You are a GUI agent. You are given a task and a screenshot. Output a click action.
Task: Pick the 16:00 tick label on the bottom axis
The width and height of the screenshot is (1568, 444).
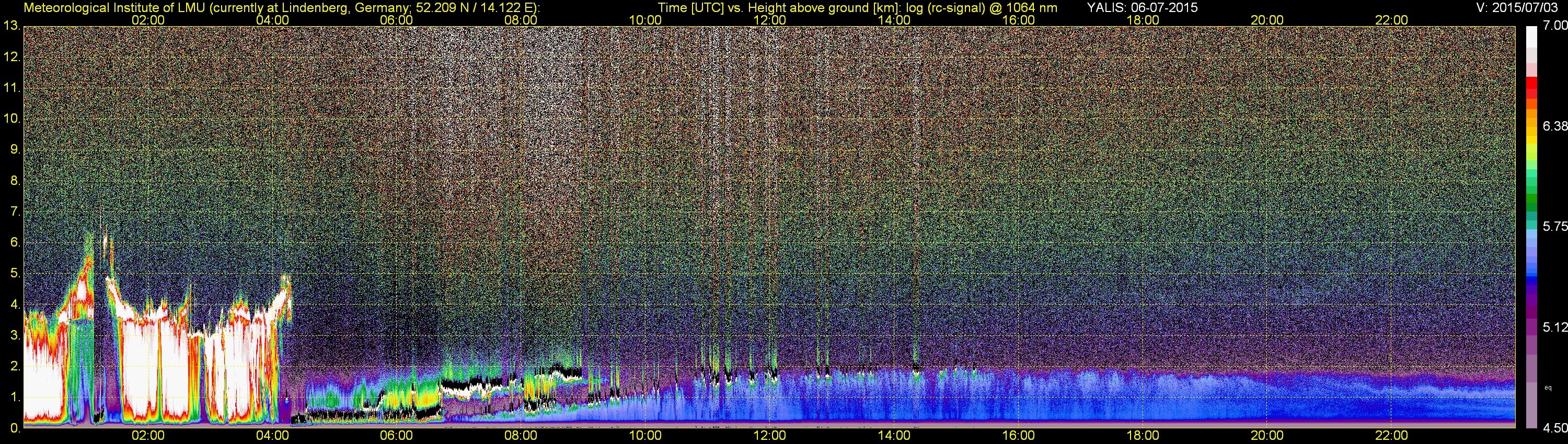coord(1018,436)
